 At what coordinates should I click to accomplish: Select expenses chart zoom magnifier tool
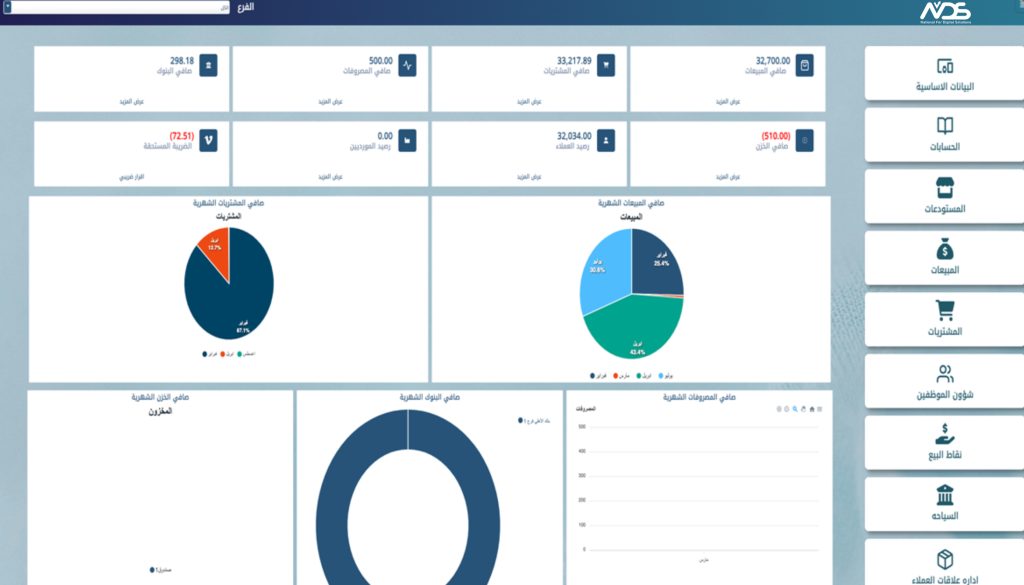pyautogui.click(x=795, y=409)
